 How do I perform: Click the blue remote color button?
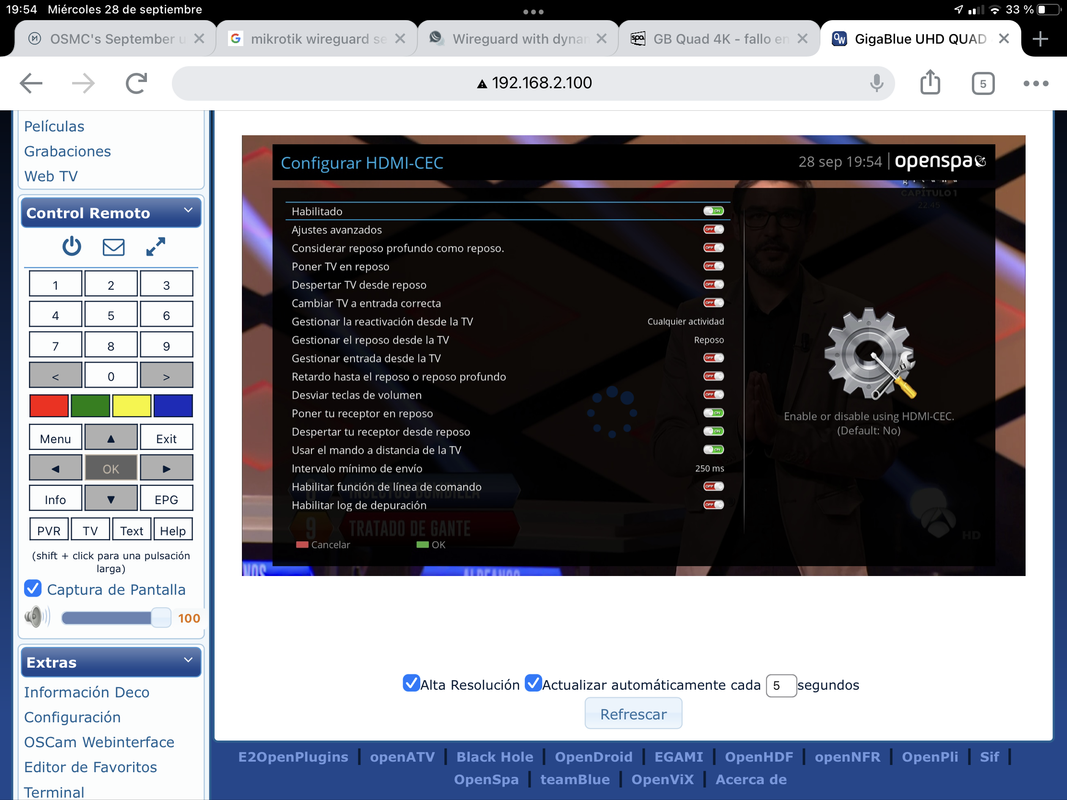[173, 405]
